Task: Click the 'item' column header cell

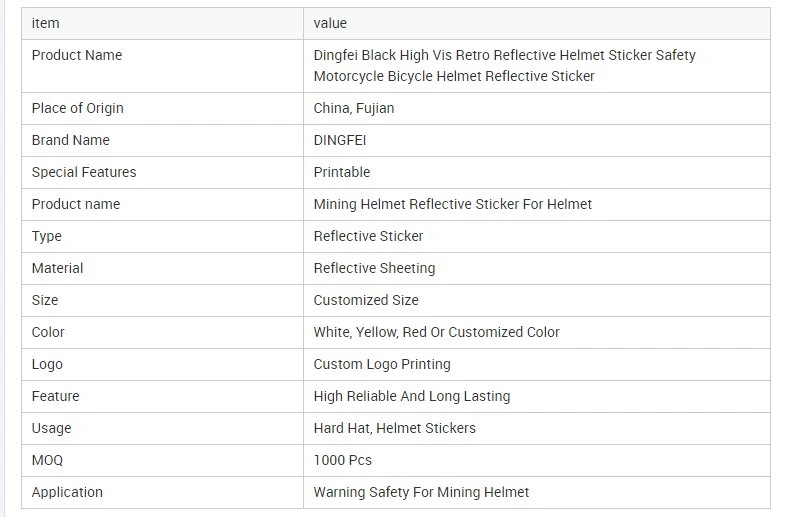Action: (162, 23)
